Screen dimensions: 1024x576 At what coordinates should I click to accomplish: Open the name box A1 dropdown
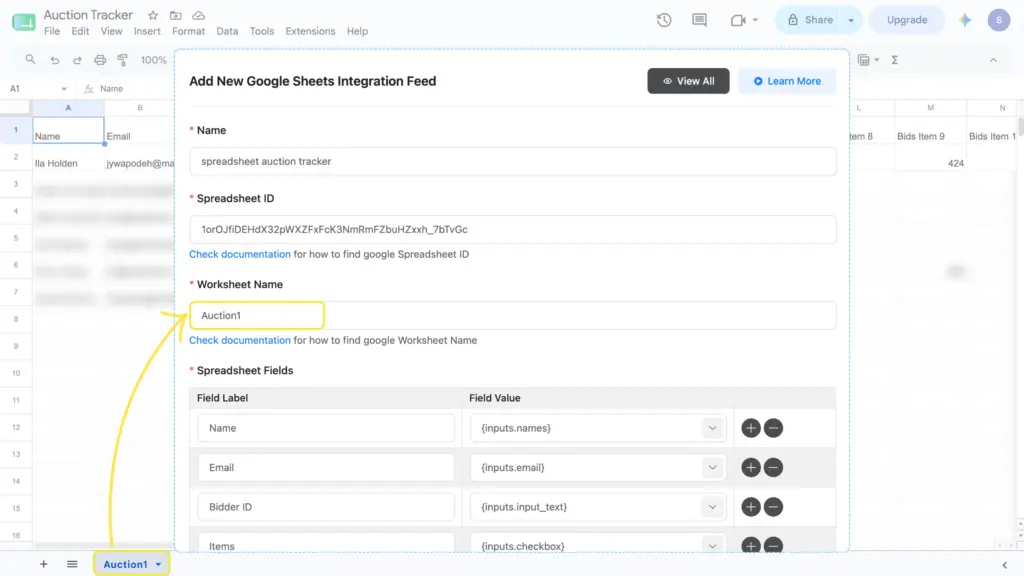63,89
